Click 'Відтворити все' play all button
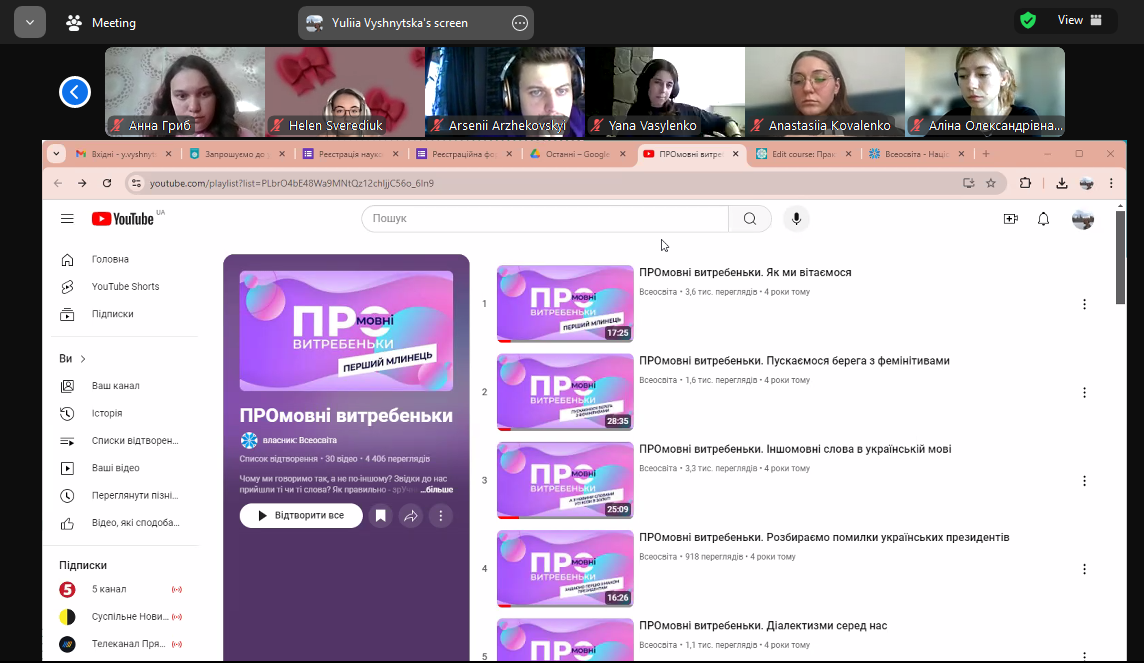 click(301, 516)
